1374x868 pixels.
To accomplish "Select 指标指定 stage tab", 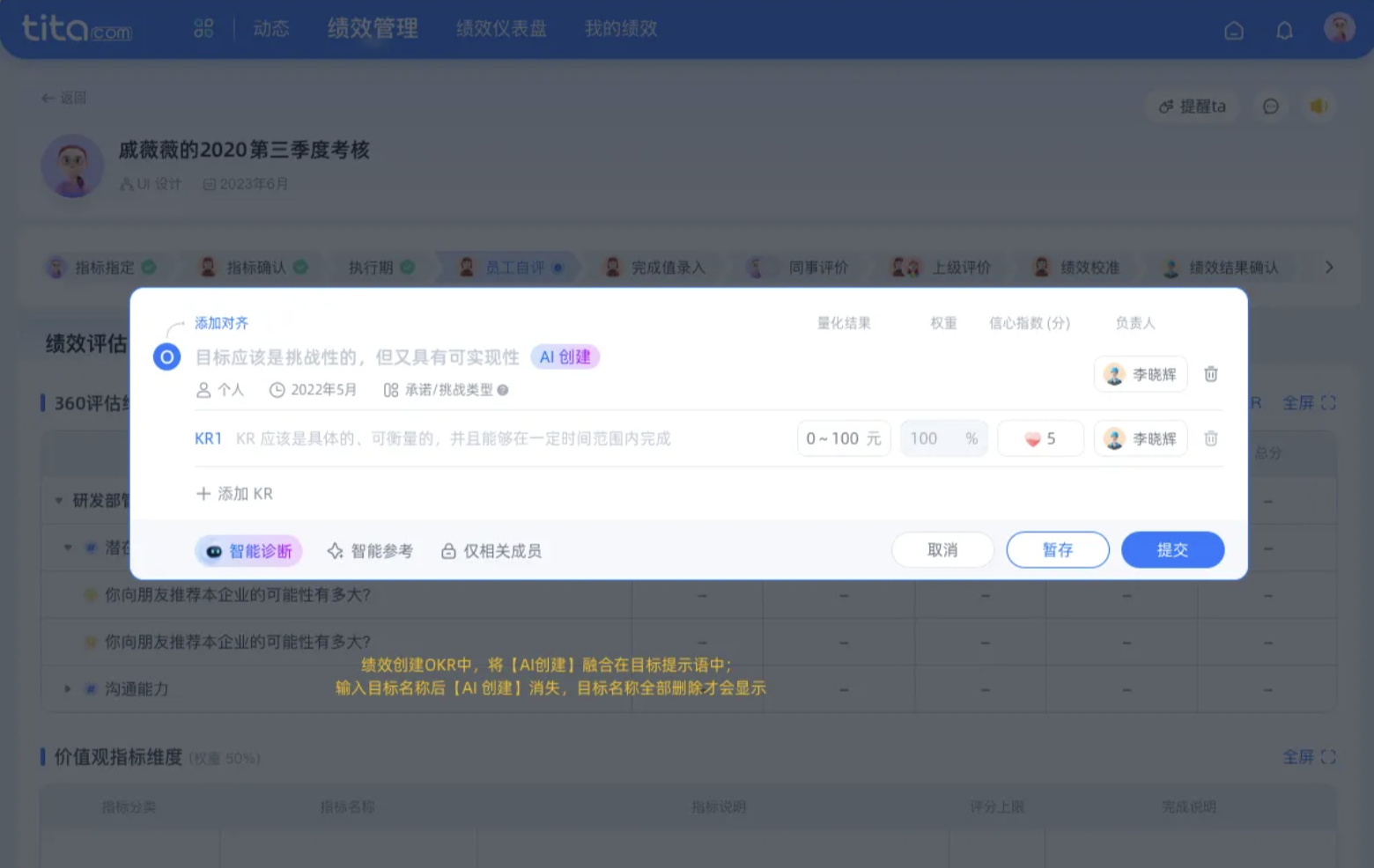I will [x=101, y=267].
